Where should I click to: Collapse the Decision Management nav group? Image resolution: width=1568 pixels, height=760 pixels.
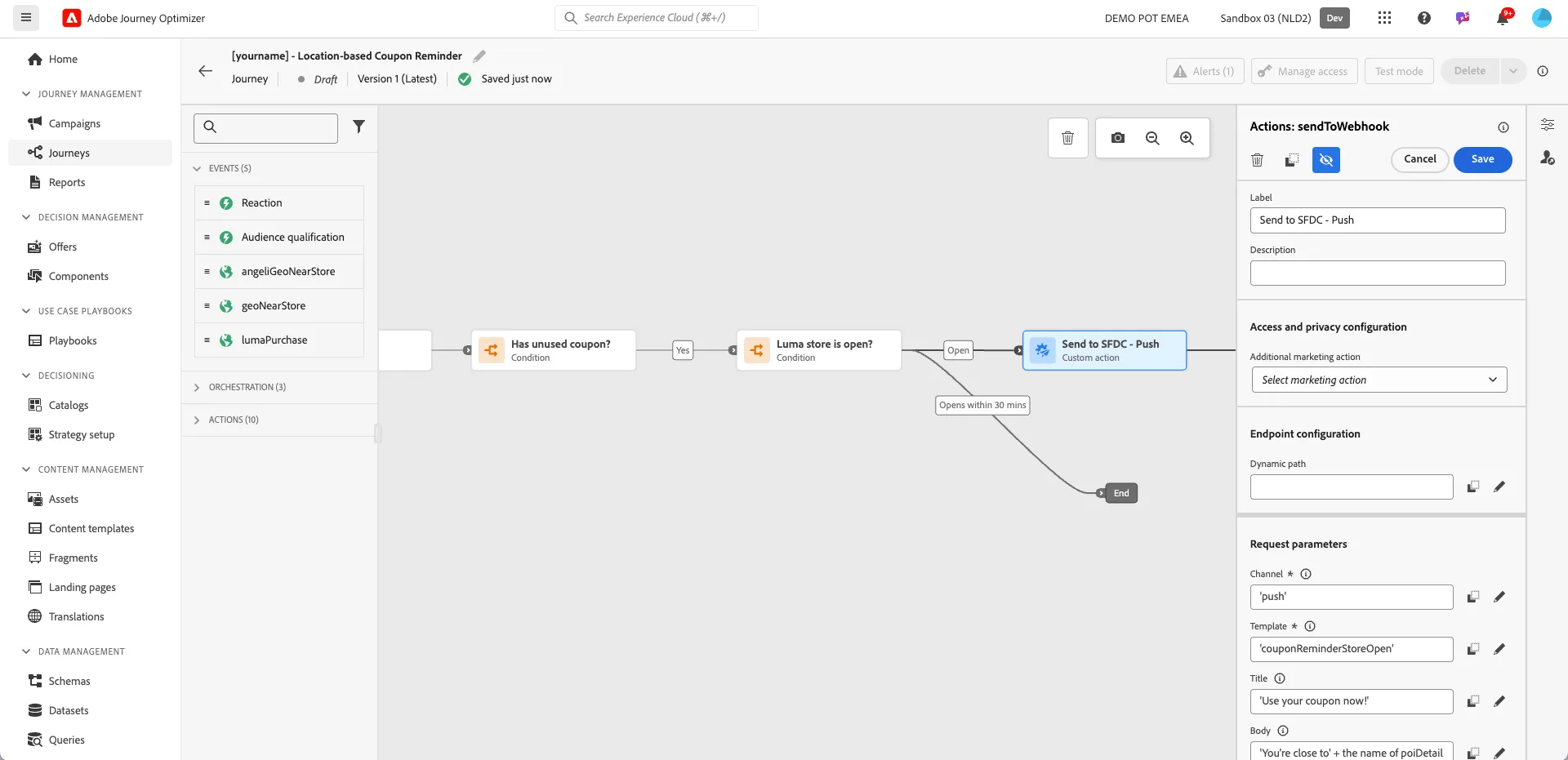(26, 217)
